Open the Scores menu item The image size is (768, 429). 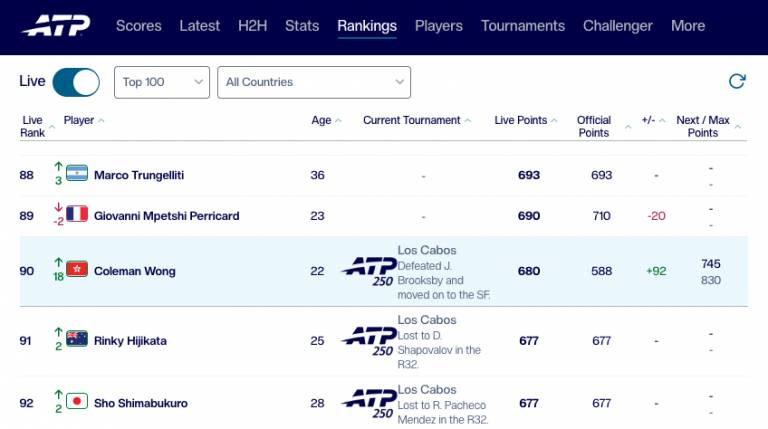[x=139, y=26]
